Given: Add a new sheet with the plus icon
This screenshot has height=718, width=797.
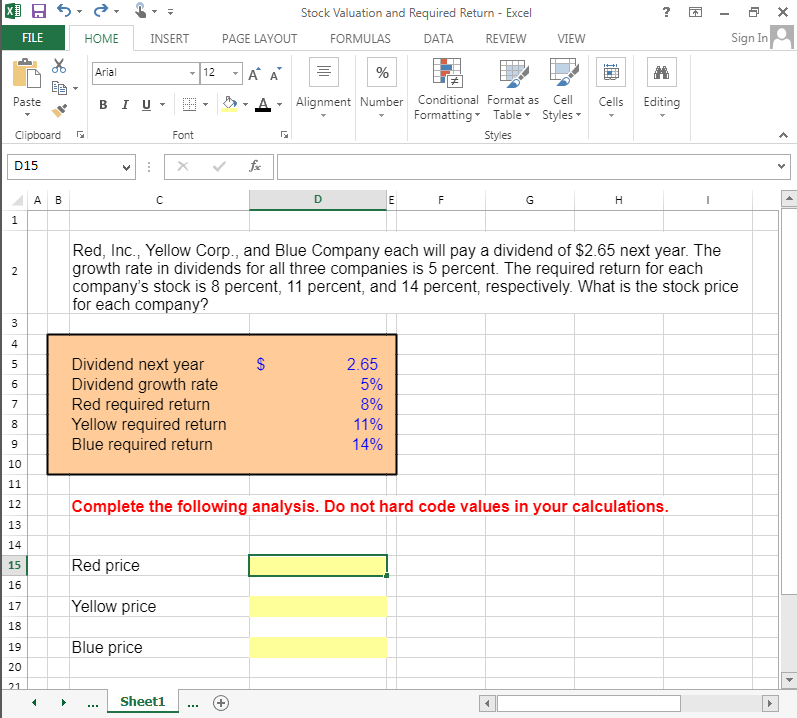Looking at the screenshot, I should [x=221, y=703].
